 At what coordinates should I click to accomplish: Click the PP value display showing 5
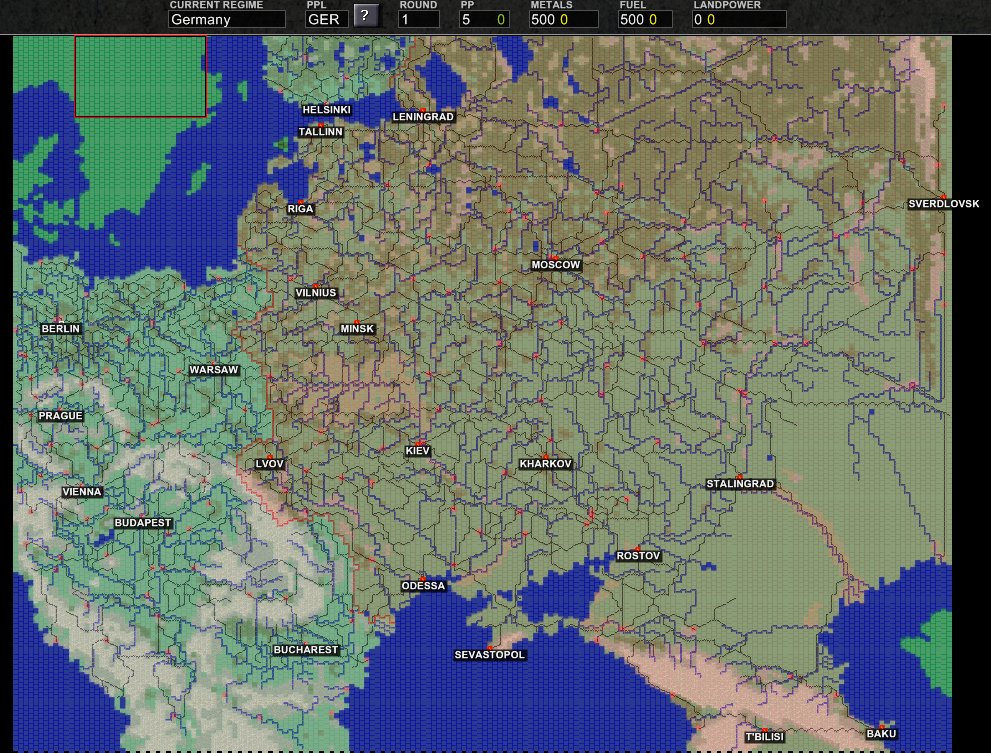coord(484,18)
